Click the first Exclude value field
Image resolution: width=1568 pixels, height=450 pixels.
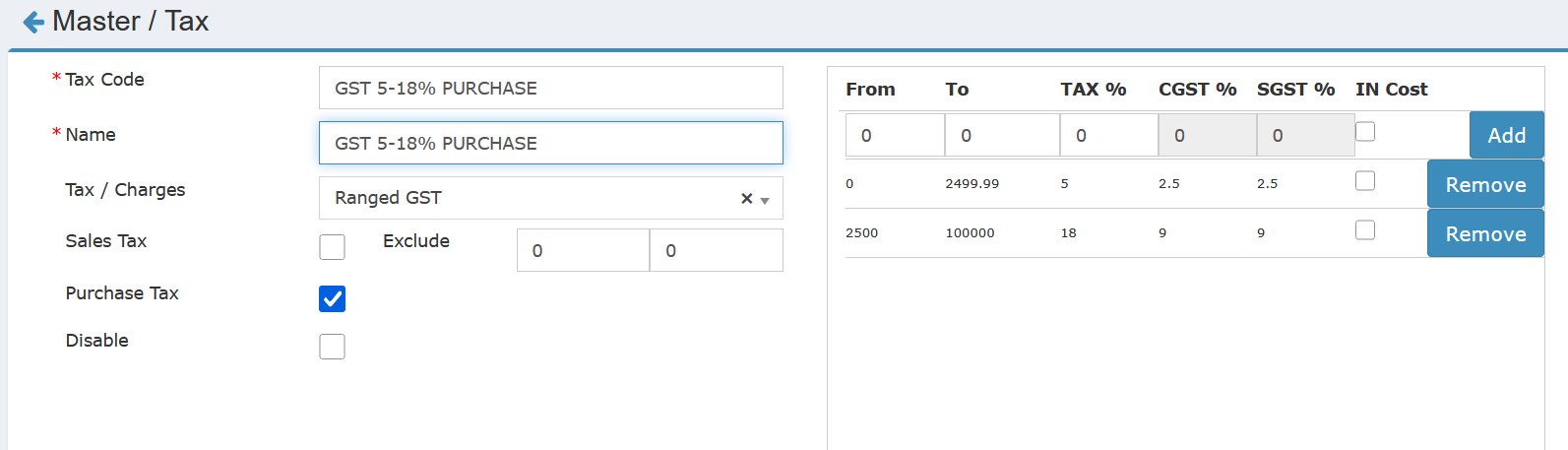point(583,250)
